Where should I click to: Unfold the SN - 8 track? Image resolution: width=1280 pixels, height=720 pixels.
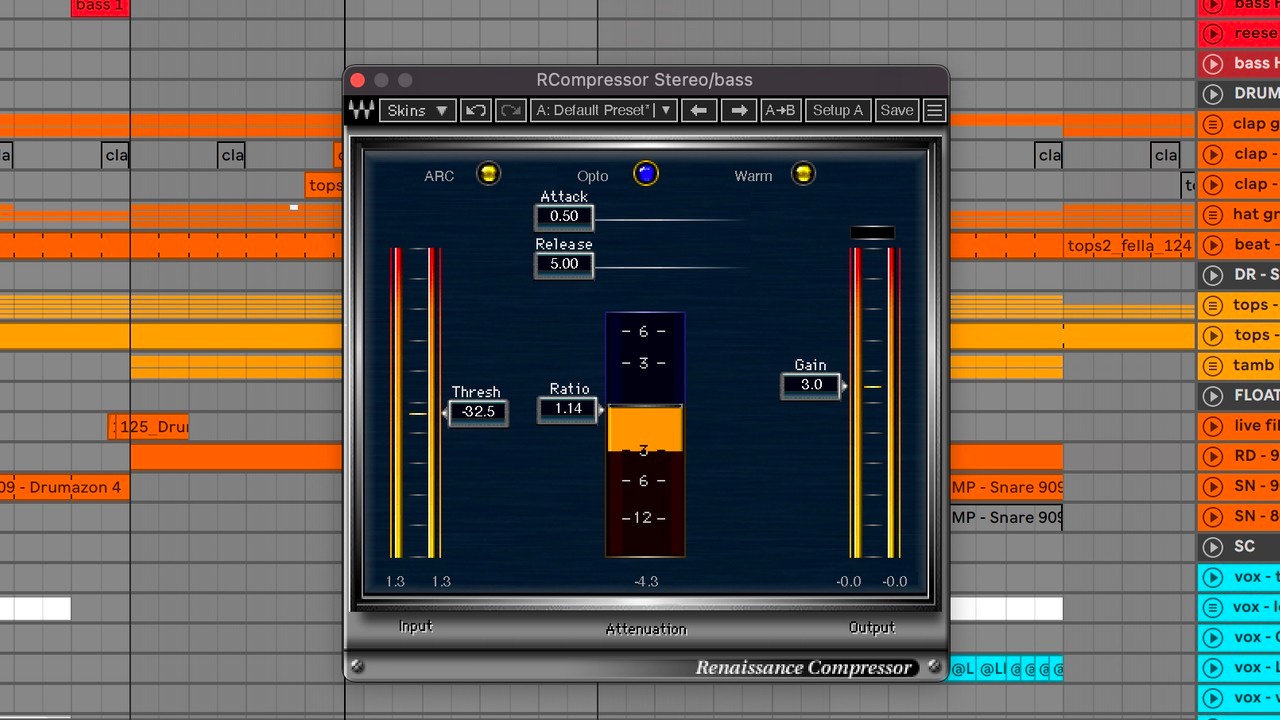coord(1213,517)
